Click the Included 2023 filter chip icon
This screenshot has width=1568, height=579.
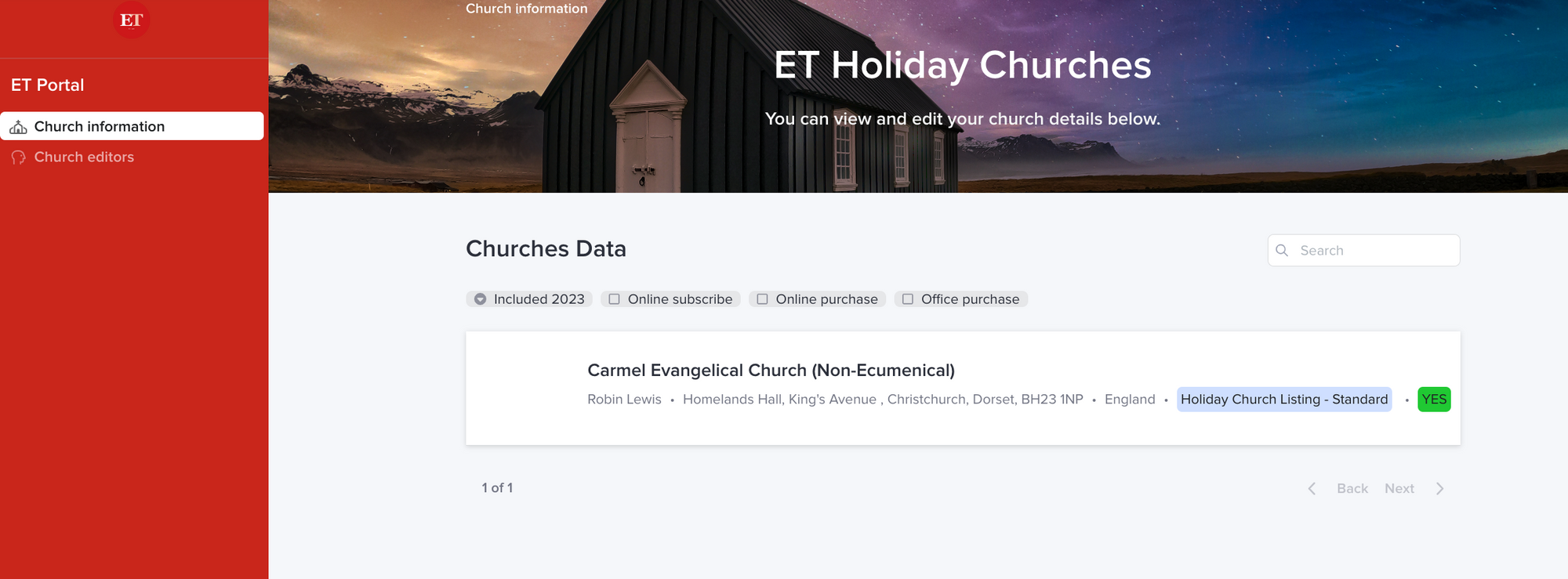[481, 299]
